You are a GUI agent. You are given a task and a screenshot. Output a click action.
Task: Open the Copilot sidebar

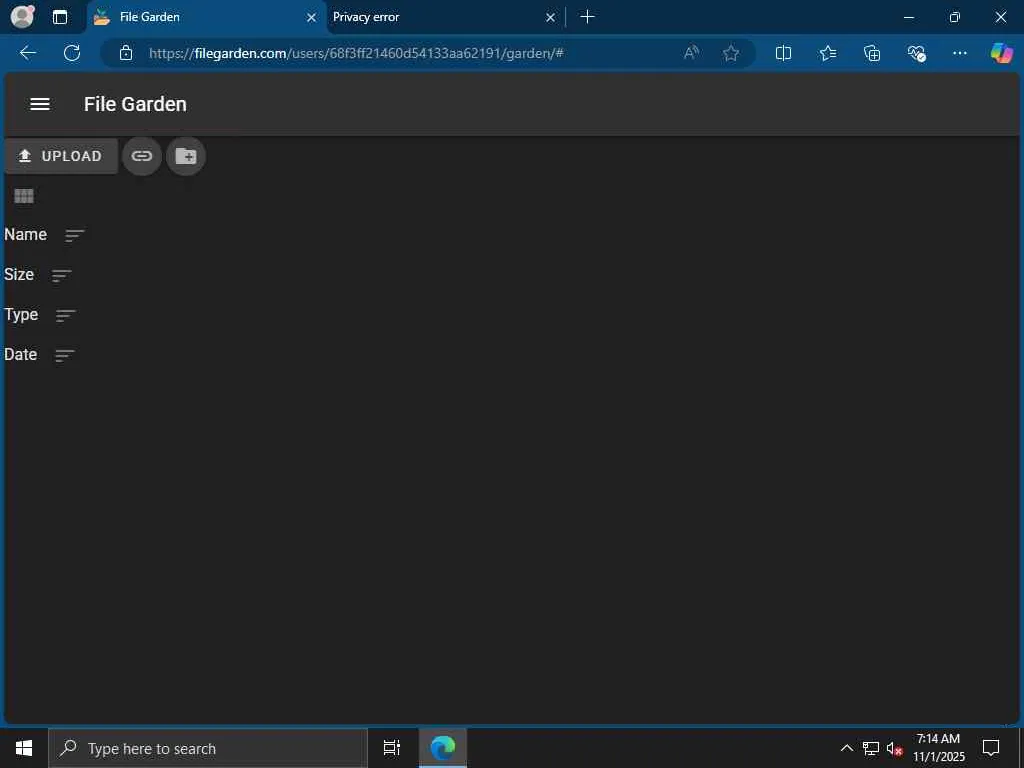point(1001,53)
